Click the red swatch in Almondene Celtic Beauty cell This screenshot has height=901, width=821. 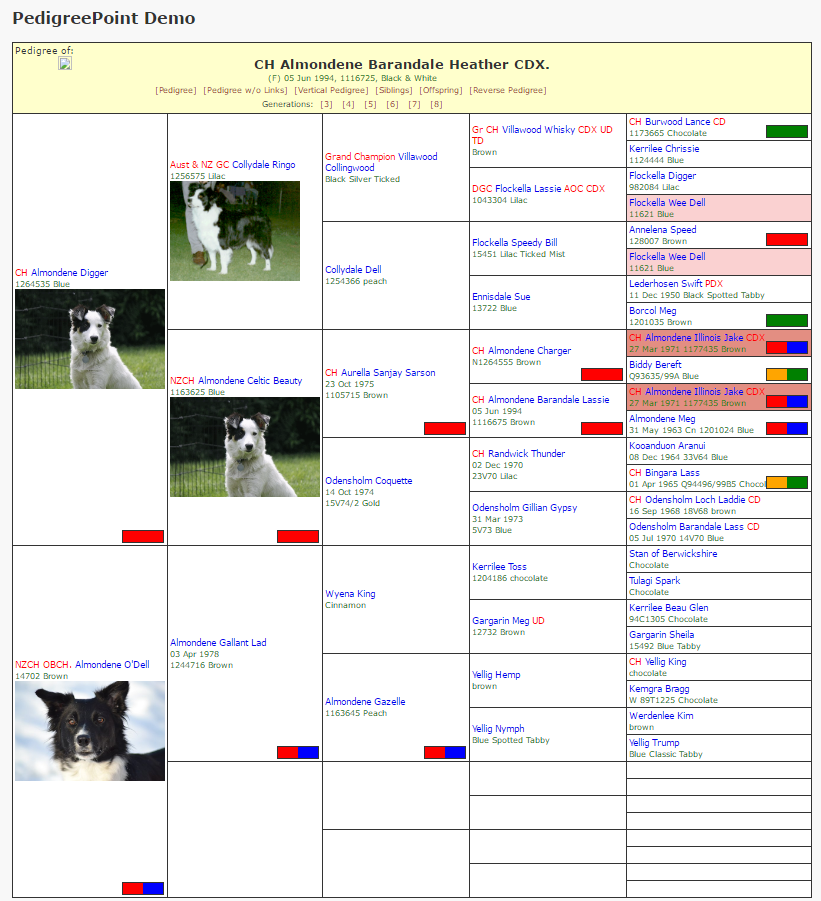298,537
